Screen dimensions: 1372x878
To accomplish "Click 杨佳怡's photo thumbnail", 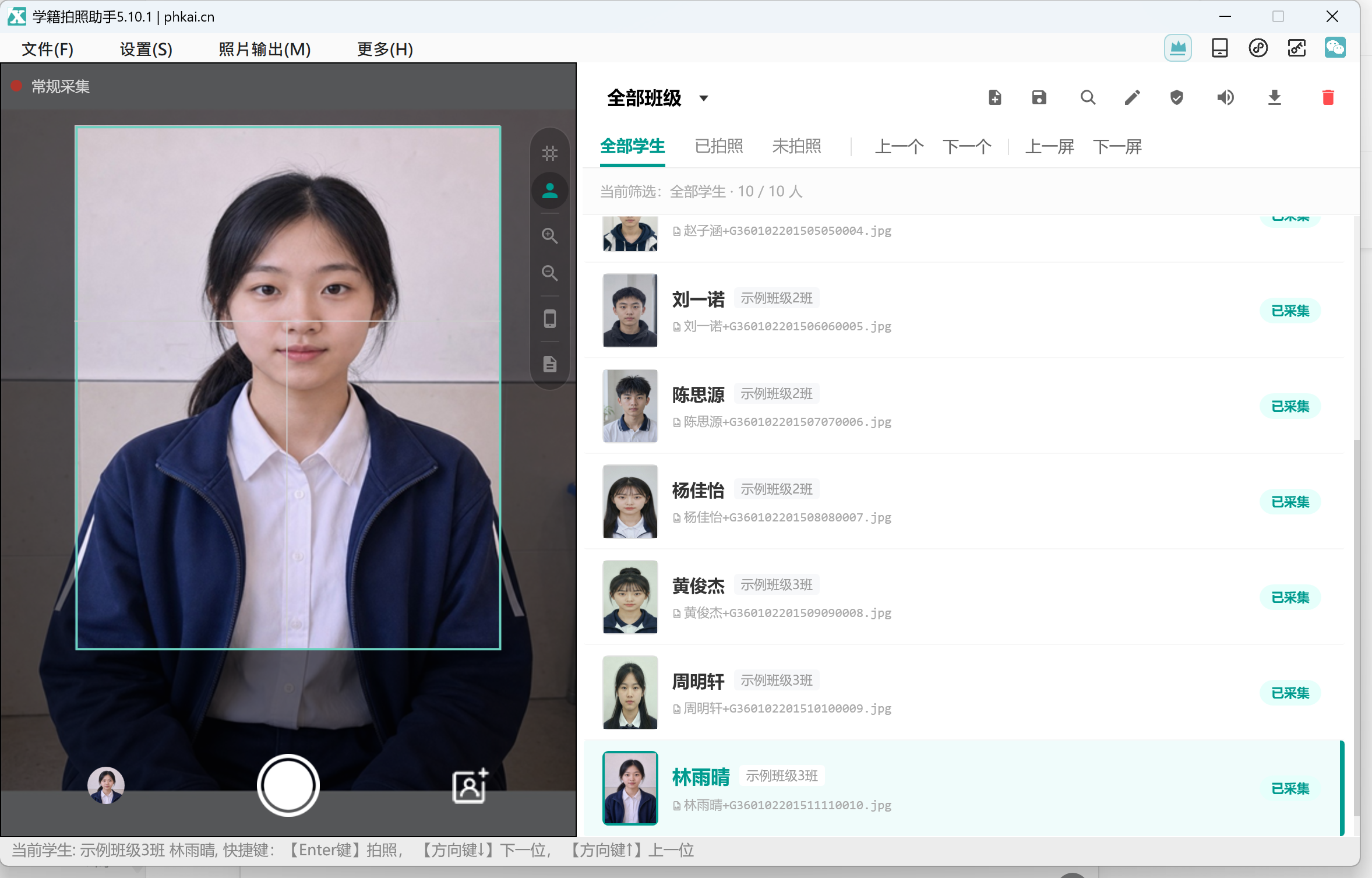I will pyautogui.click(x=630, y=502).
